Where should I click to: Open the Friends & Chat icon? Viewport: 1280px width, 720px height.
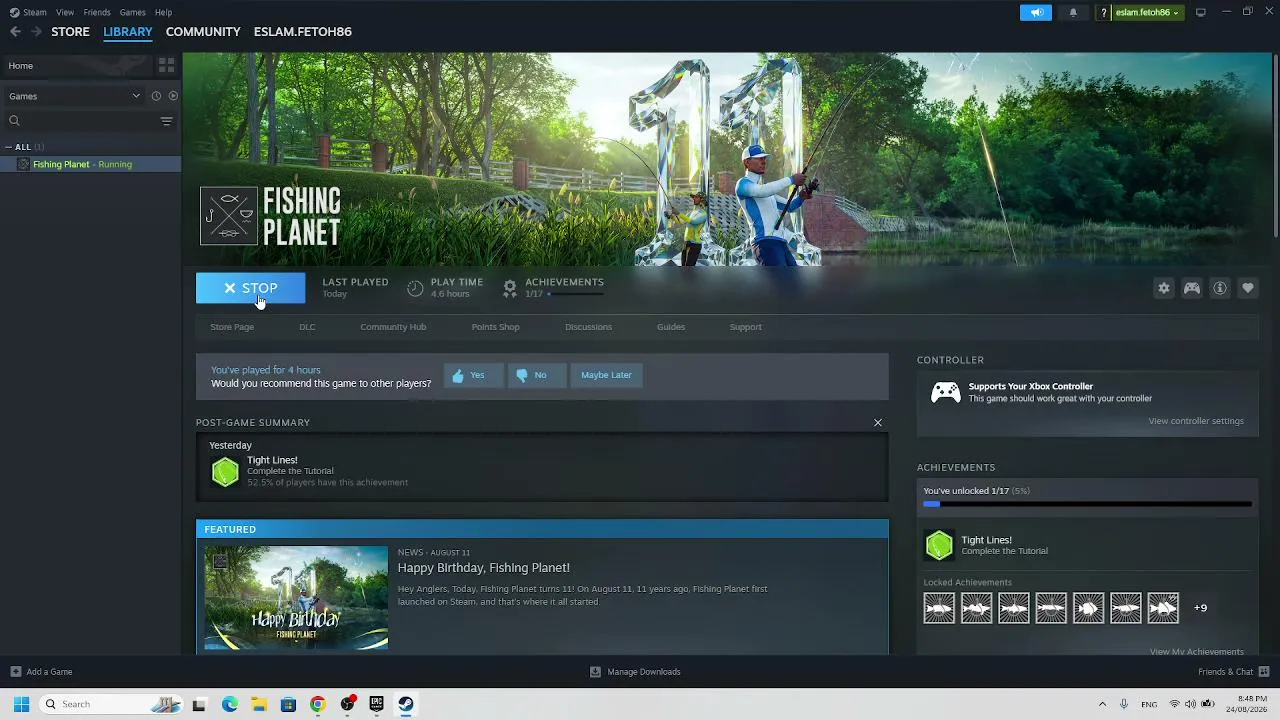(1264, 672)
